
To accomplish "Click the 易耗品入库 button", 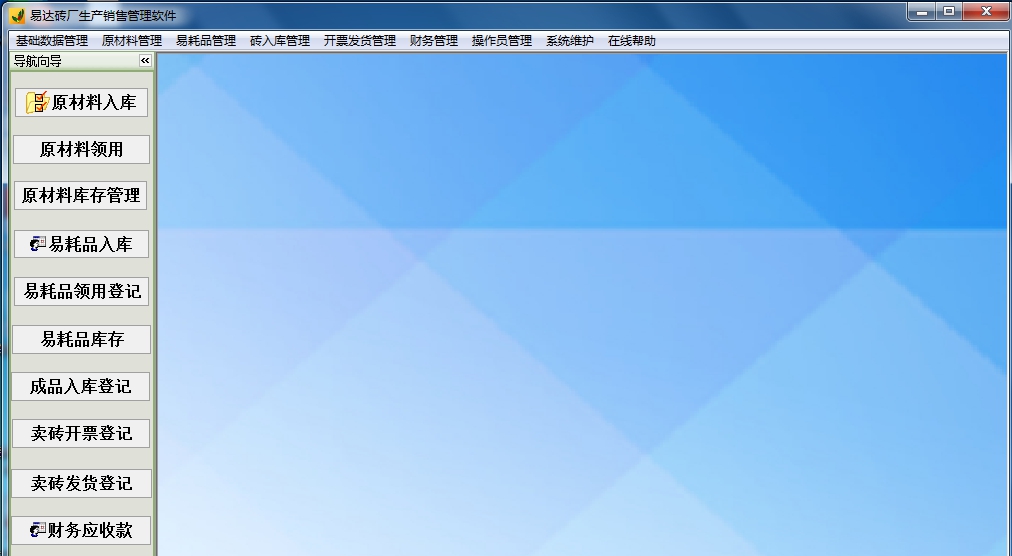I will click(81, 244).
